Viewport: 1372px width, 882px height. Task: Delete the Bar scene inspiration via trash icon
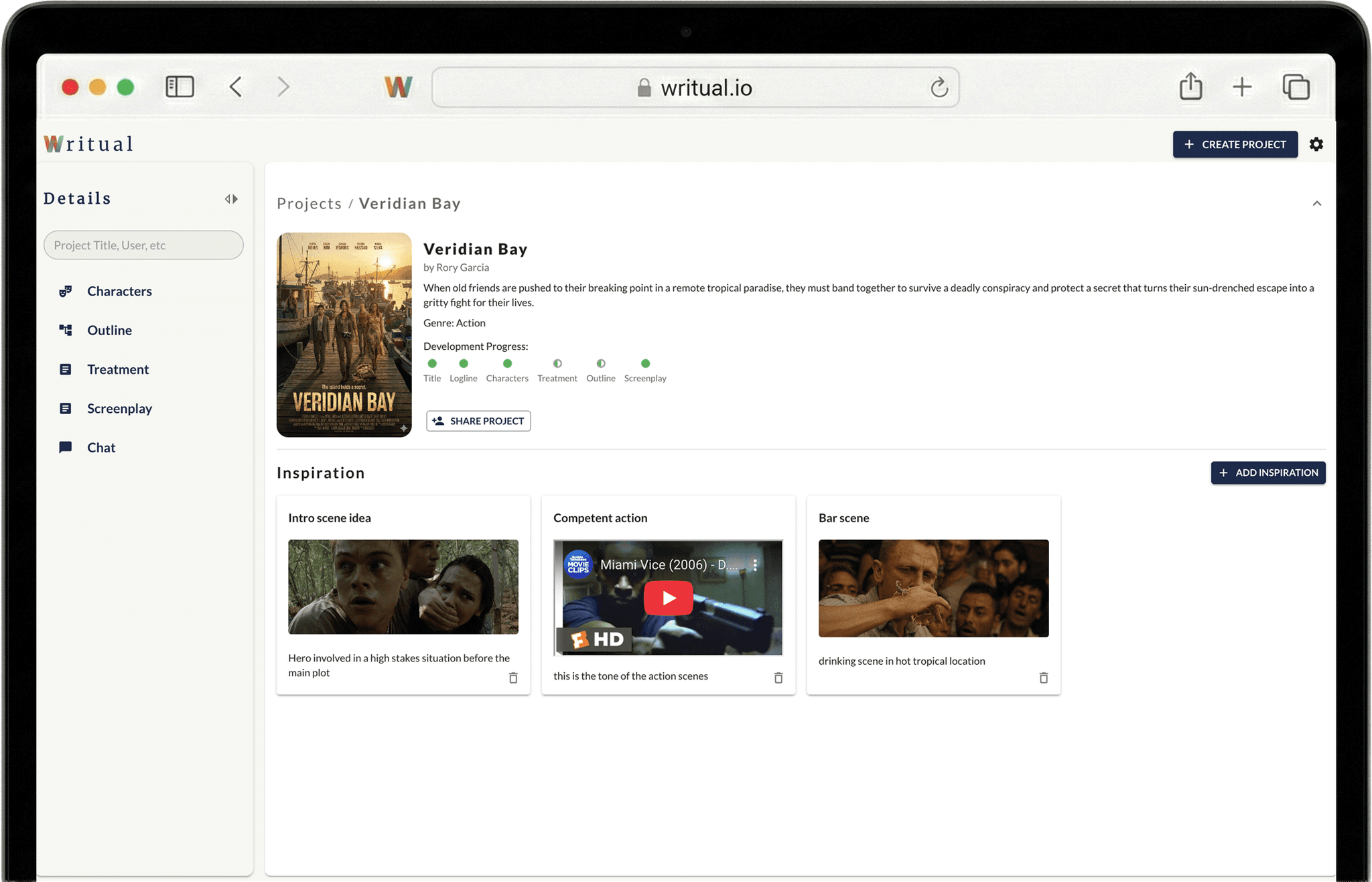tap(1043, 678)
